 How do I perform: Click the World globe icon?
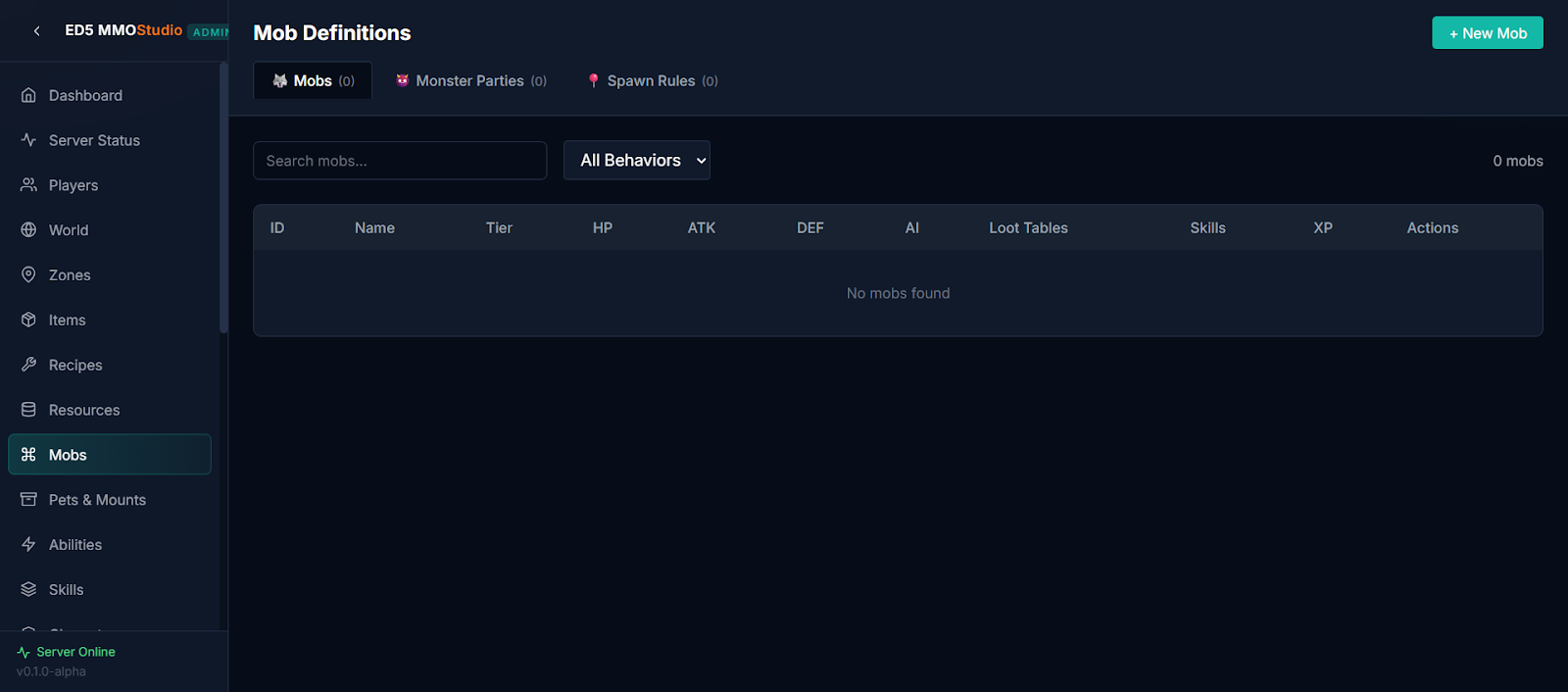tap(28, 230)
